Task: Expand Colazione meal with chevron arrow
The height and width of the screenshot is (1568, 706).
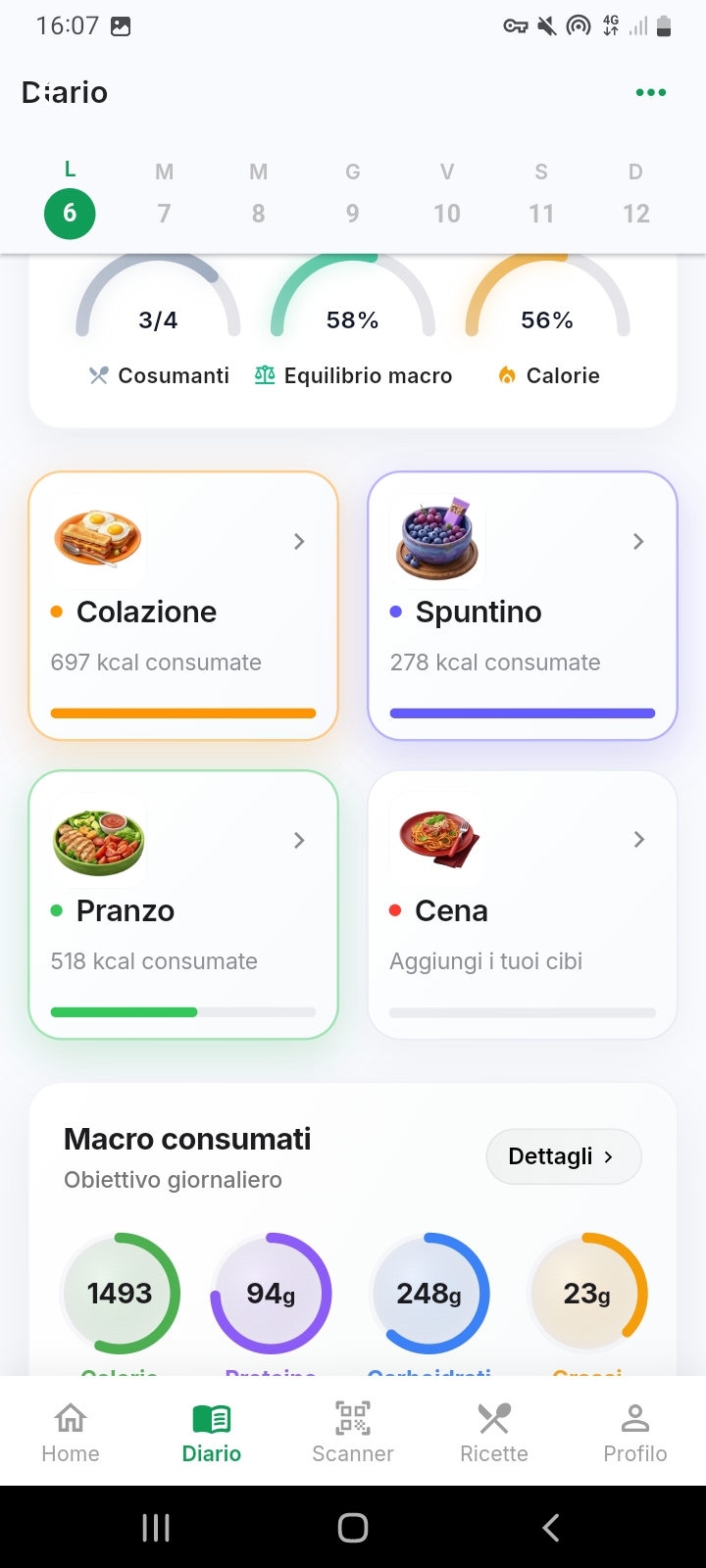Action: click(x=299, y=541)
